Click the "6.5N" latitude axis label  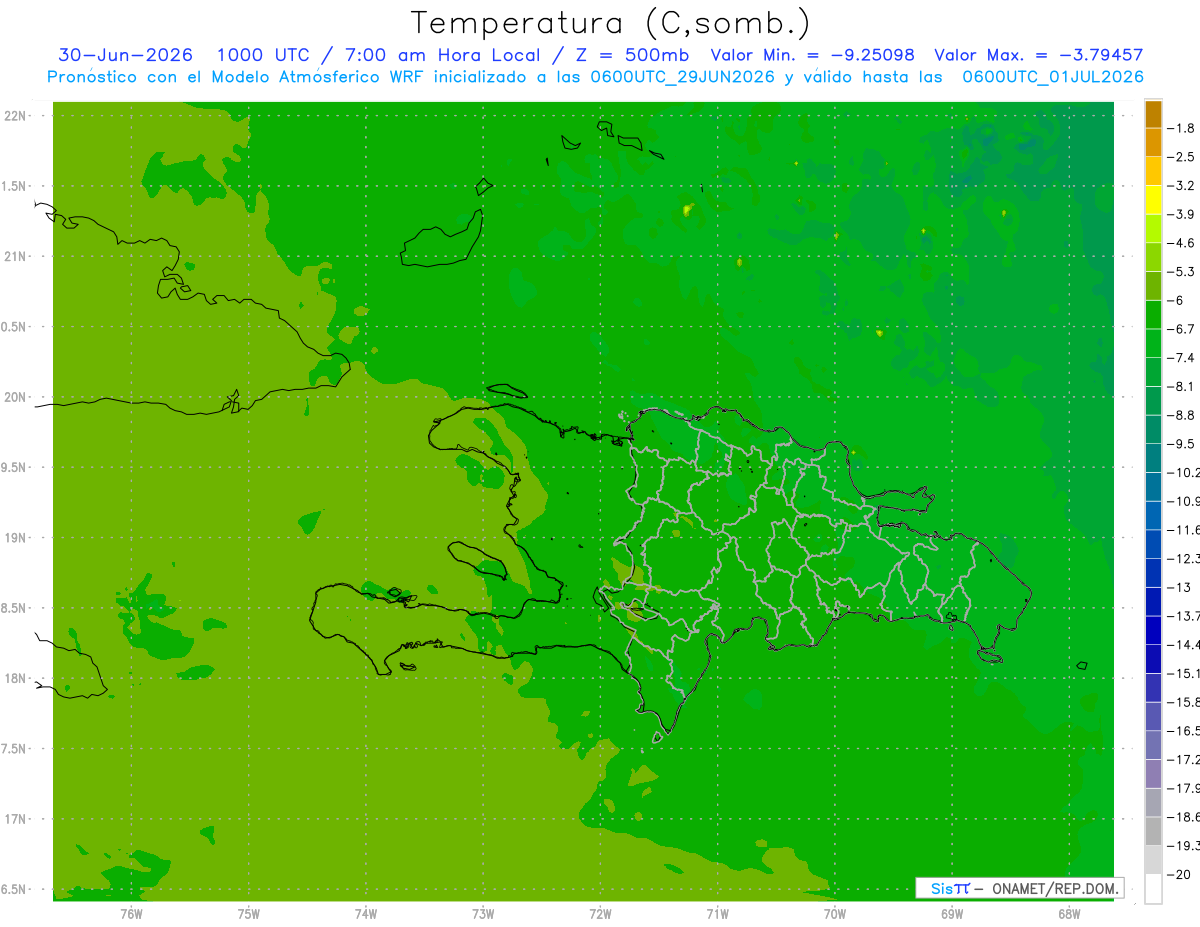(x=15, y=889)
